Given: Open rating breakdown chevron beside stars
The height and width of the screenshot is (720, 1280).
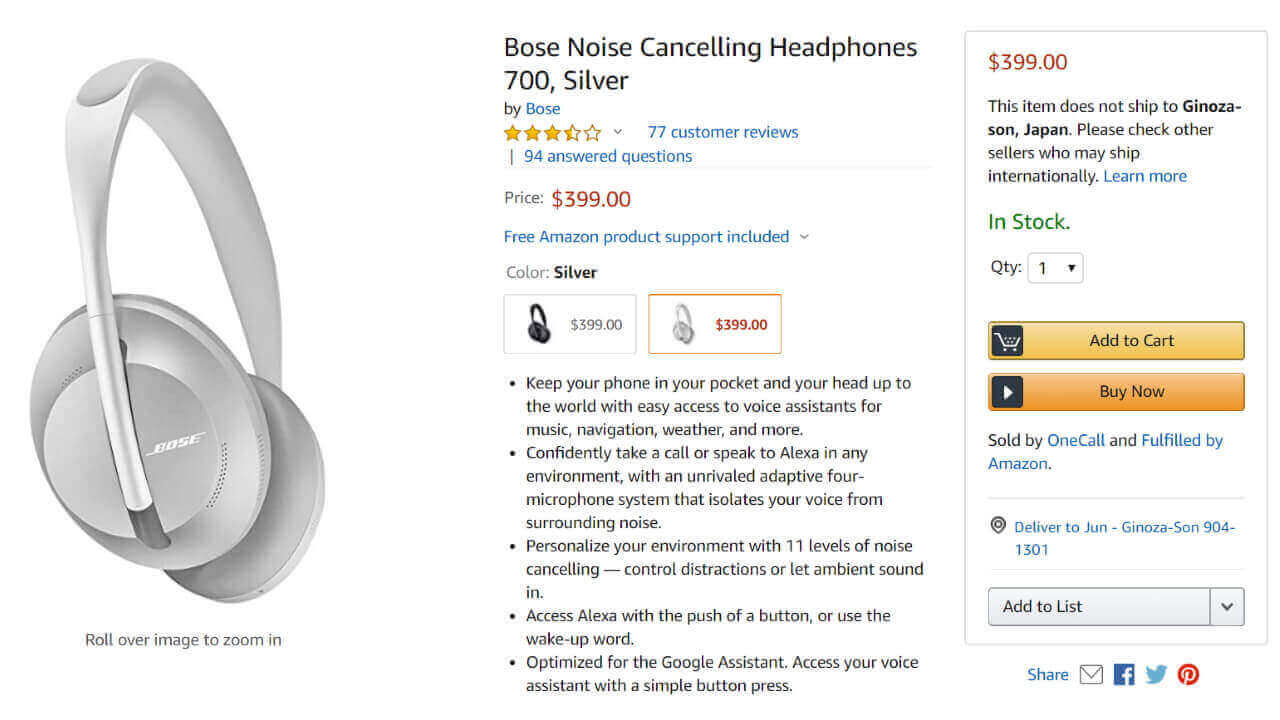Looking at the screenshot, I should pyautogui.click(x=617, y=132).
